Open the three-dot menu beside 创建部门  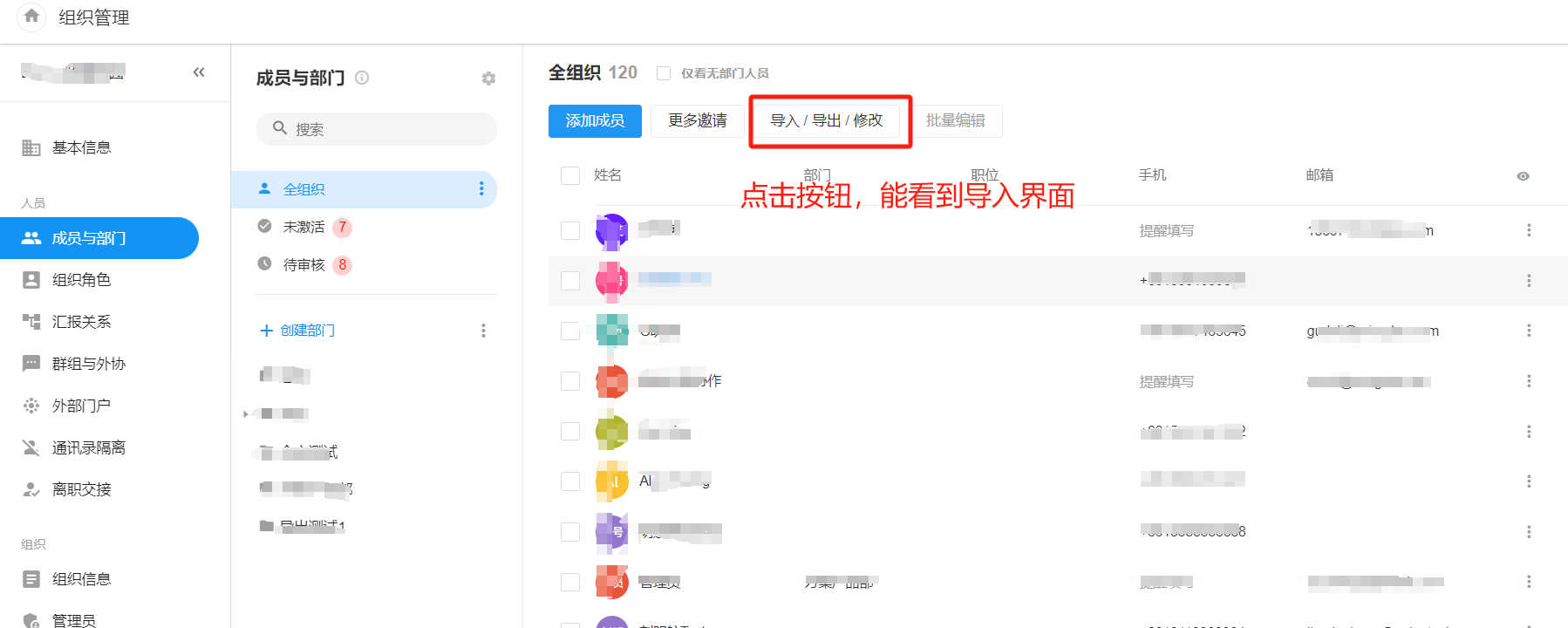(x=483, y=331)
